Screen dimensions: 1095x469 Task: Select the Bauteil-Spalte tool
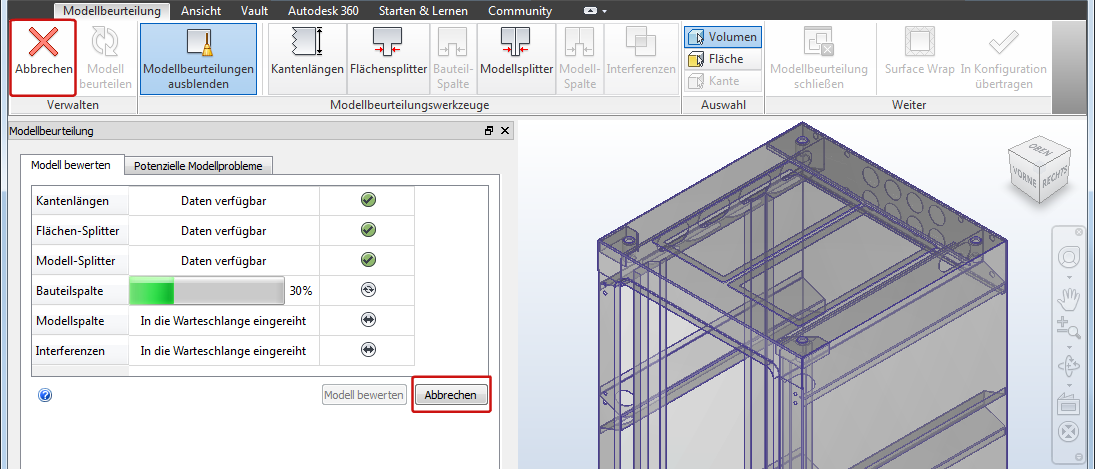tap(453, 59)
